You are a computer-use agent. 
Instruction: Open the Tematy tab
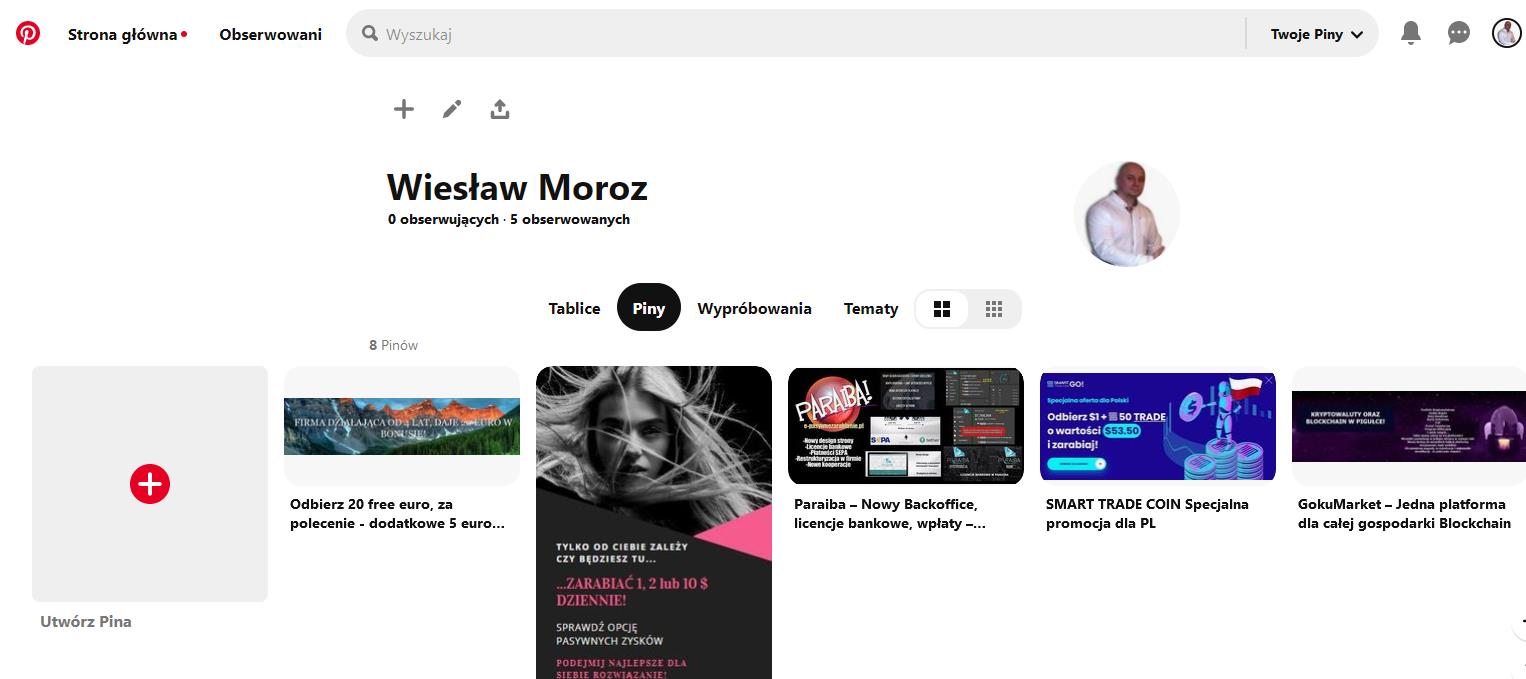click(871, 308)
